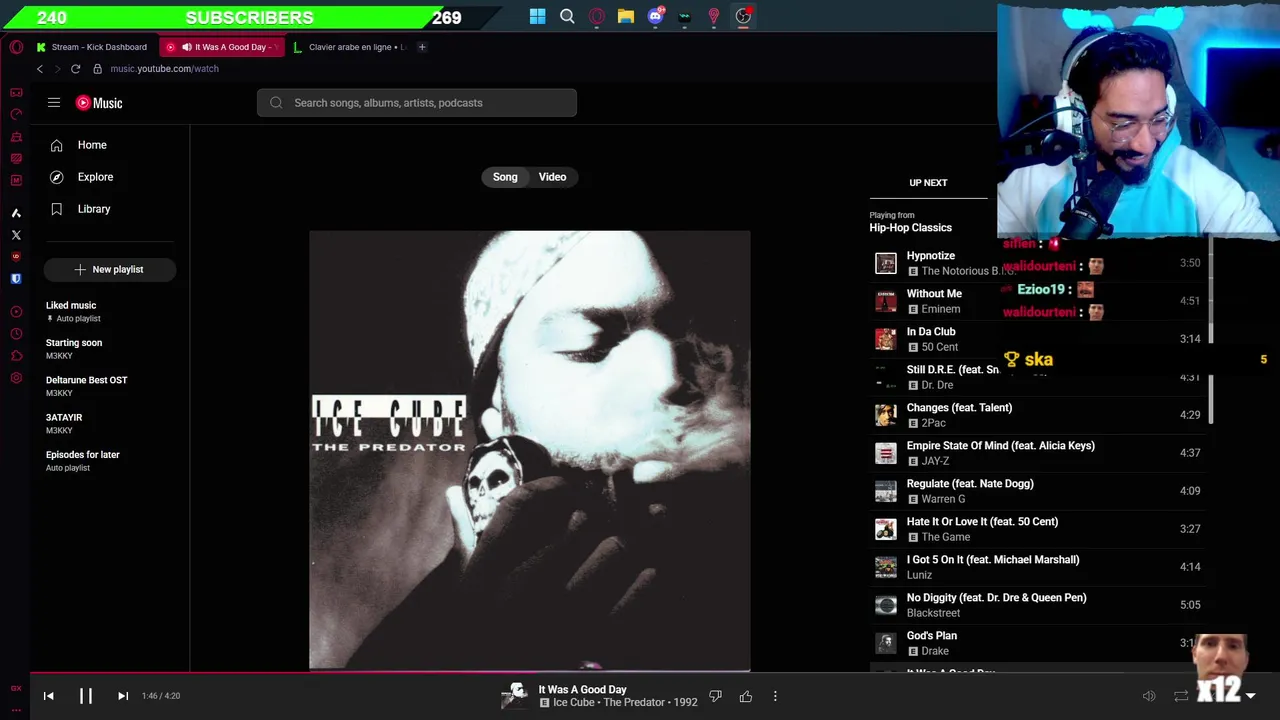Screen dimensions: 1280x720
Task: Like It Was A Good Day
Action: tap(746, 696)
